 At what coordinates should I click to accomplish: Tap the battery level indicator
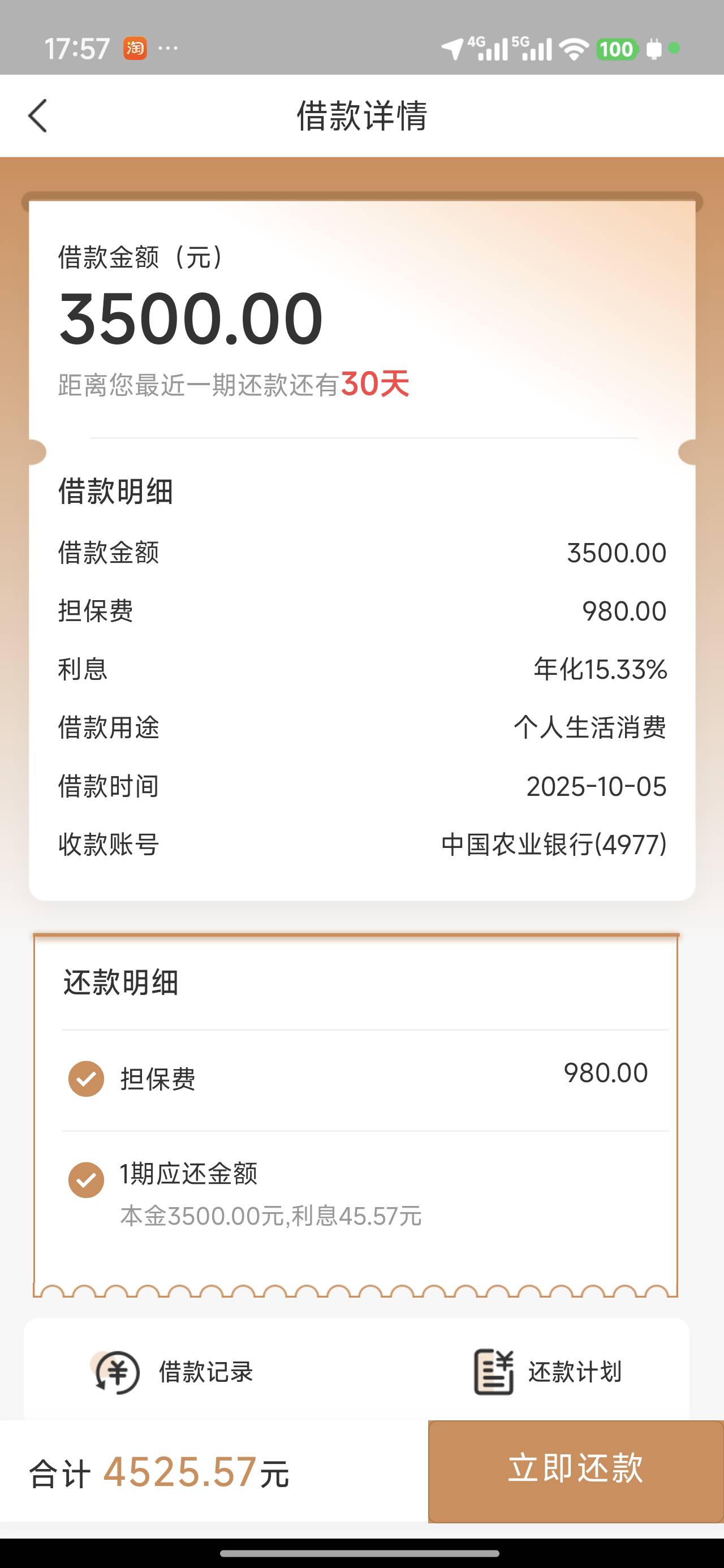point(616,49)
